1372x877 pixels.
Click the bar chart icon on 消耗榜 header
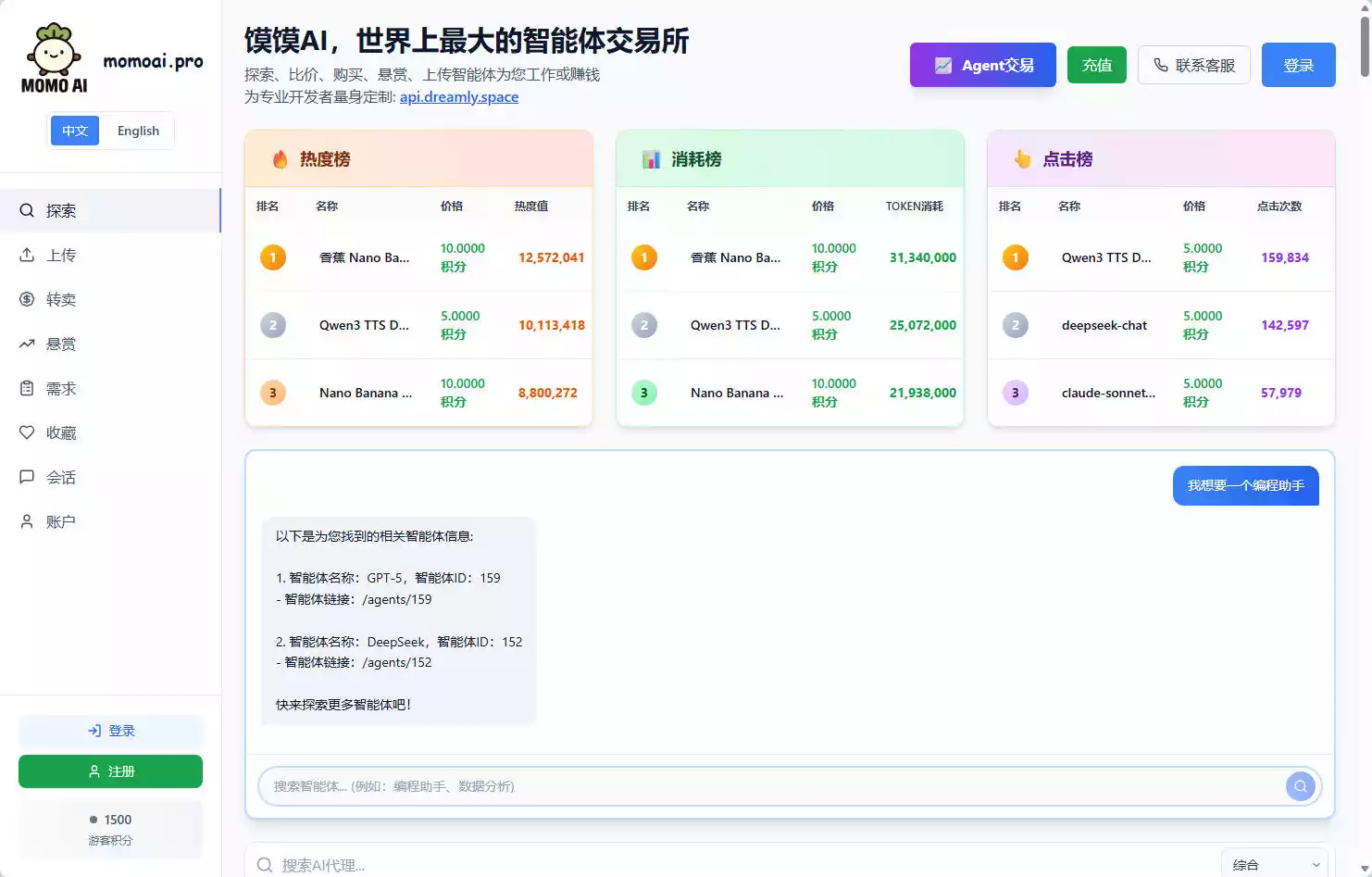(652, 159)
